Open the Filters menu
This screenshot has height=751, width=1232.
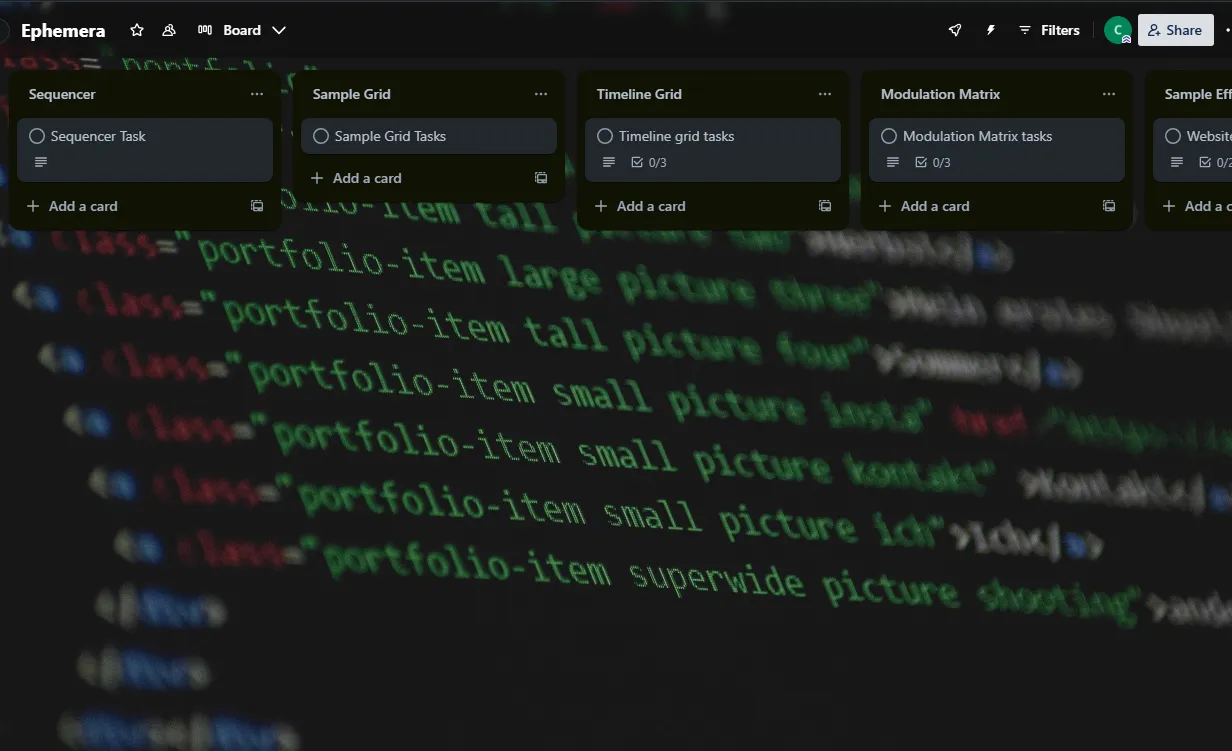pos(1049,31)
